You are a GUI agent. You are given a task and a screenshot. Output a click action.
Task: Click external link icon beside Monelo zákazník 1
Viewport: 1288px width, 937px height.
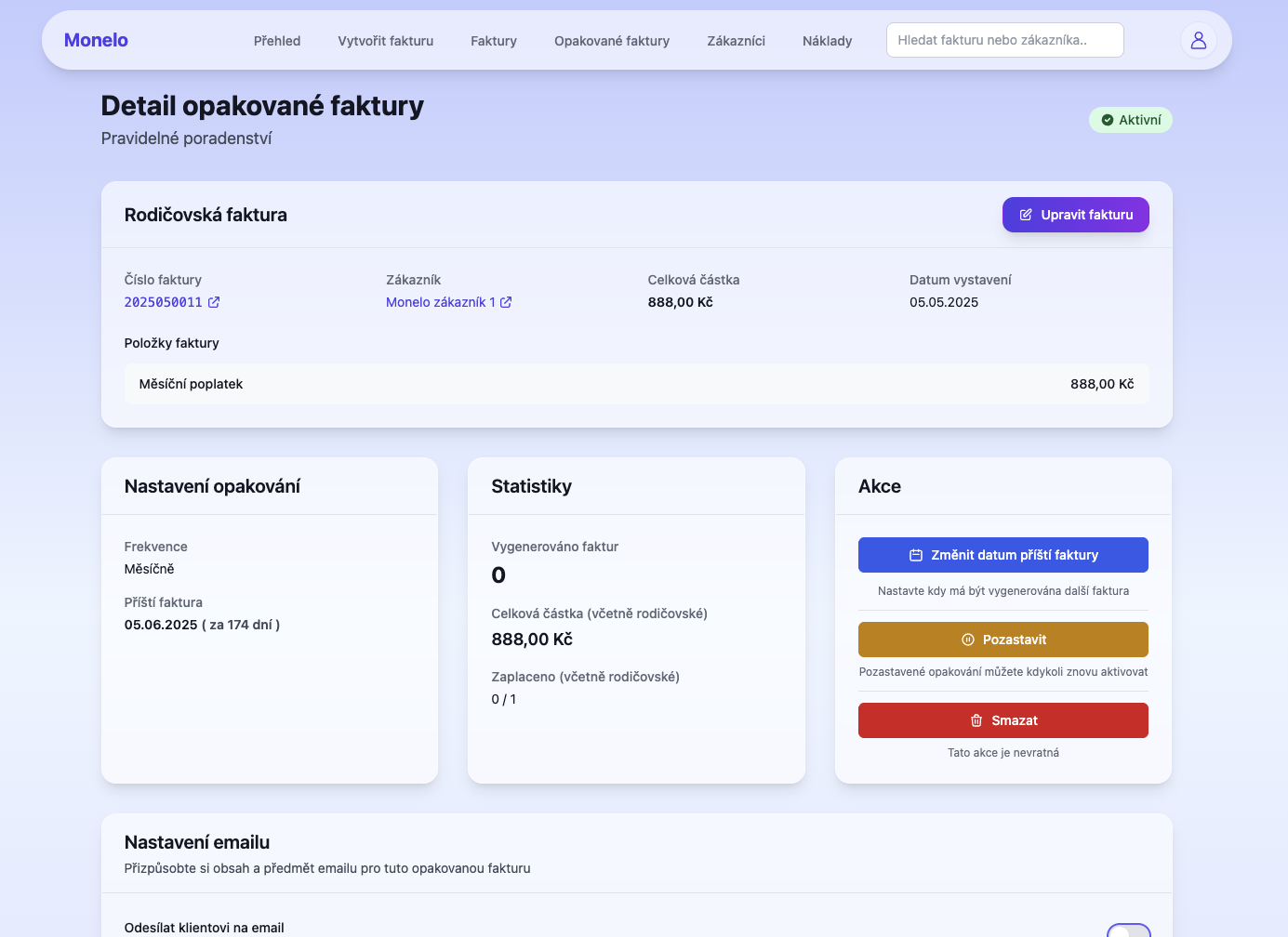(506, 301)
